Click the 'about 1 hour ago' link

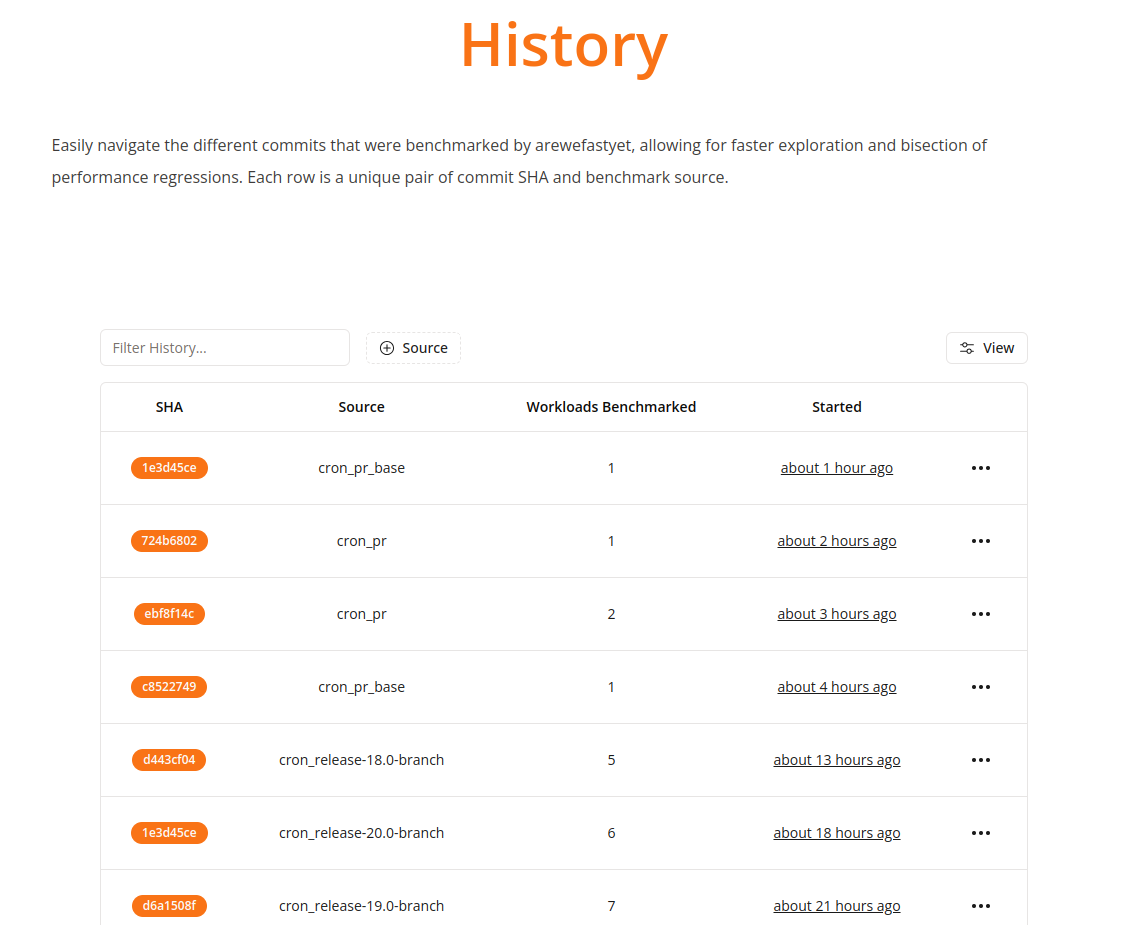(836, 468)
